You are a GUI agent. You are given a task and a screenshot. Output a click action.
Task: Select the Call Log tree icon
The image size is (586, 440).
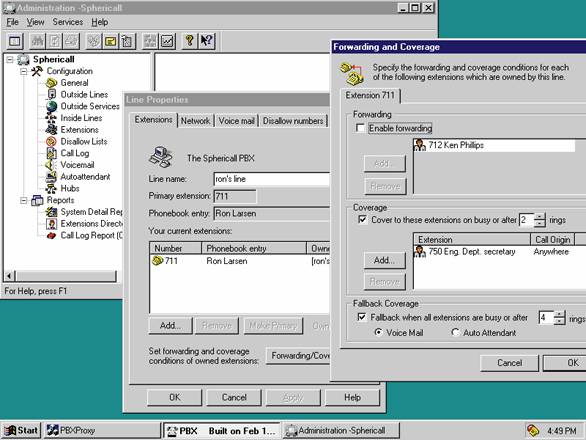51,153
